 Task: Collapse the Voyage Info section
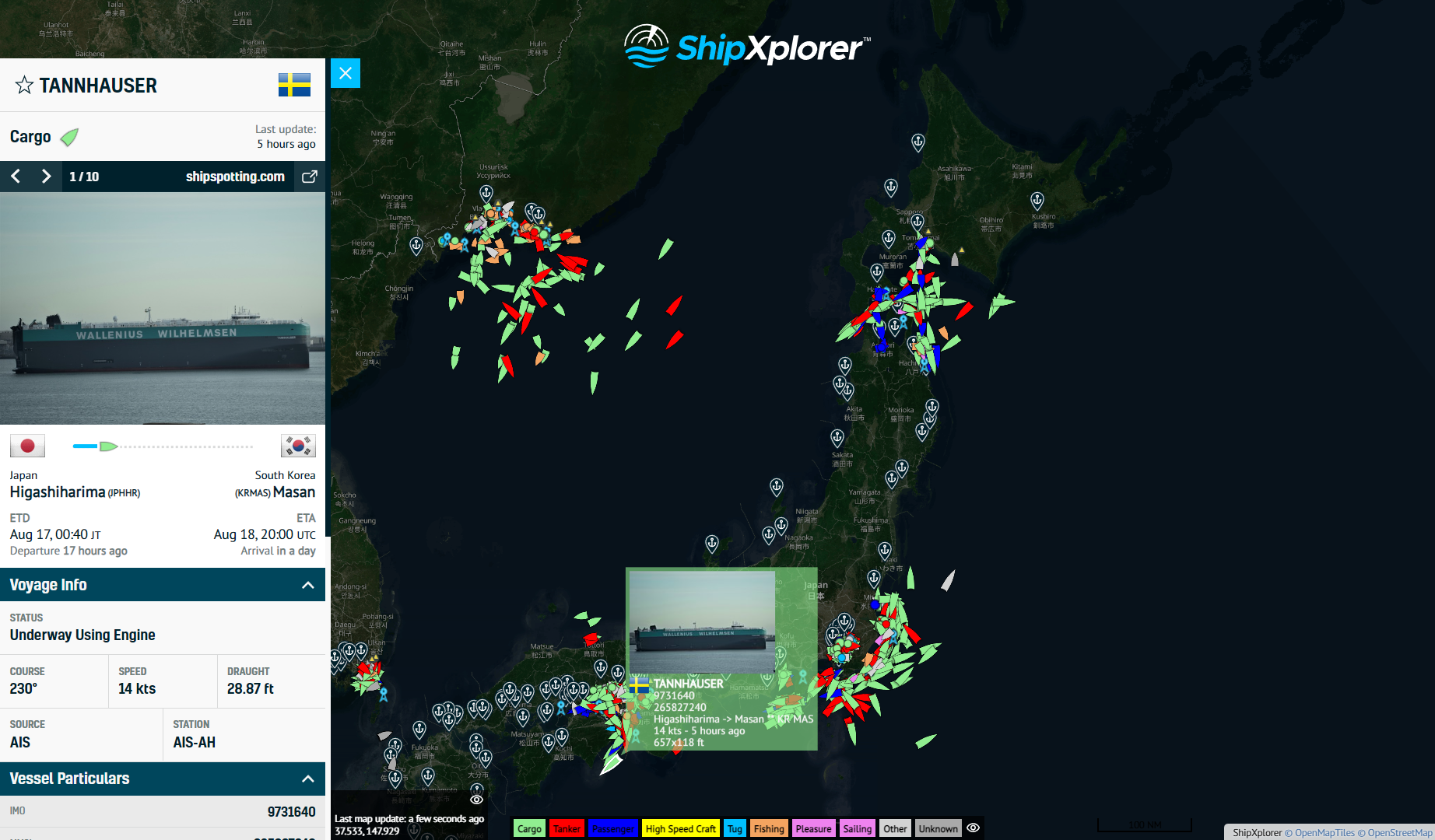pos(308,585)
